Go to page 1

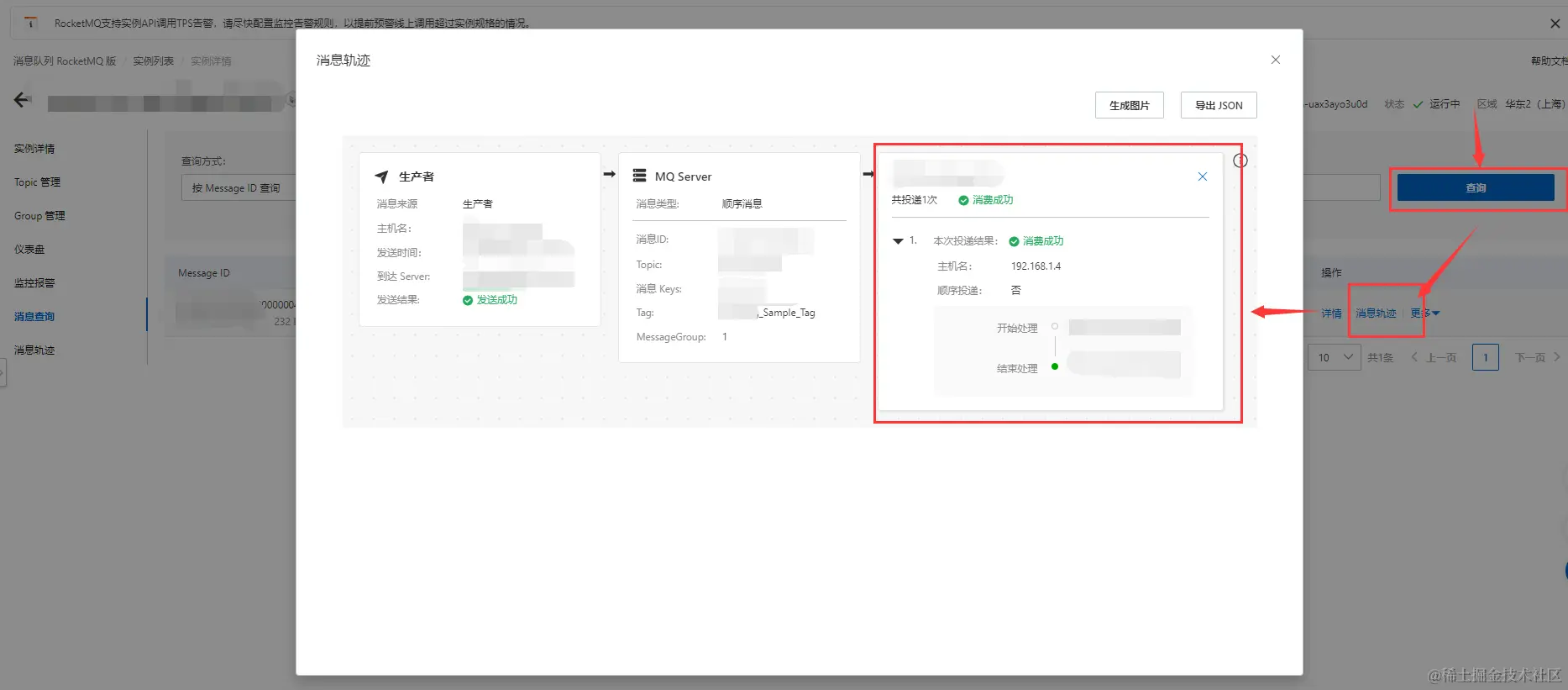point(1485,357)
